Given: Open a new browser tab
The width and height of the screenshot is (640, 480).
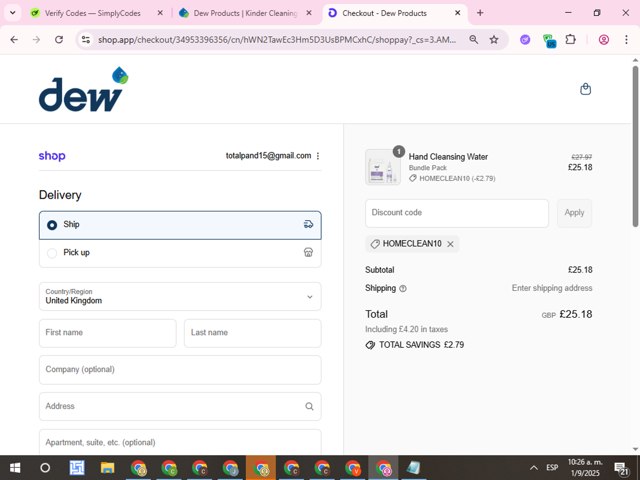Looking at the screenshot, I should [x=480, y=13].
